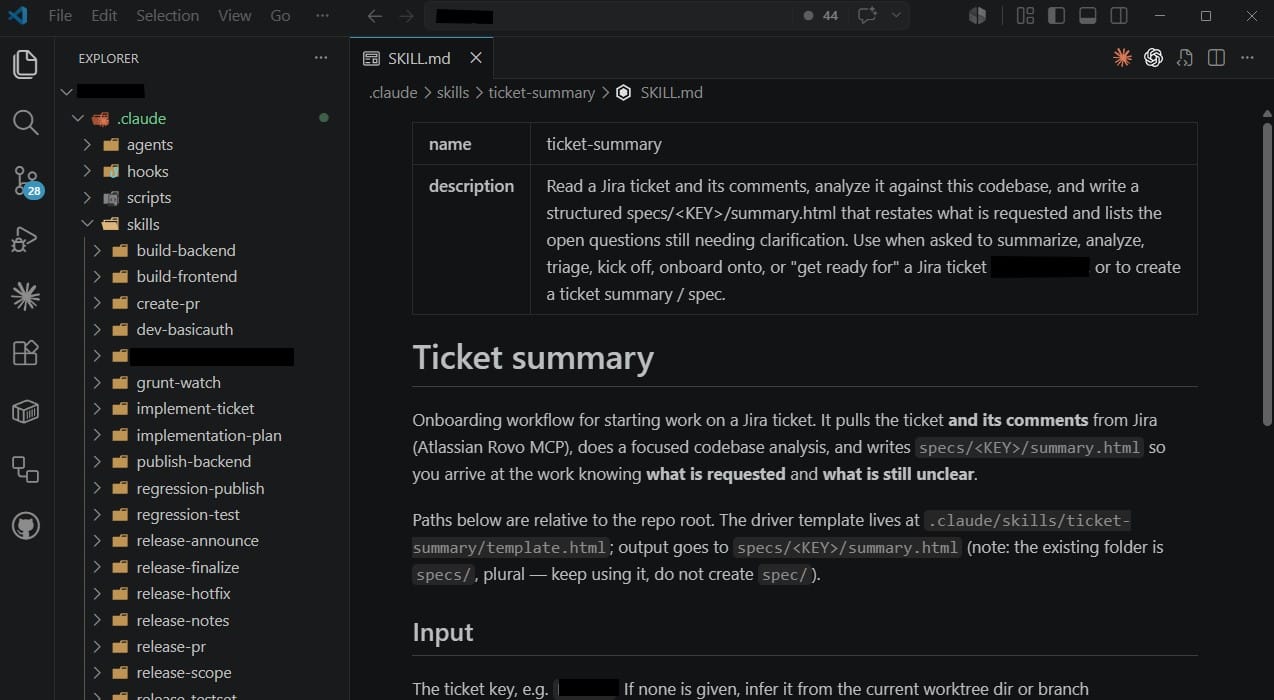
Task: Expand the grunt-watch folder
Action: point(97,382)
